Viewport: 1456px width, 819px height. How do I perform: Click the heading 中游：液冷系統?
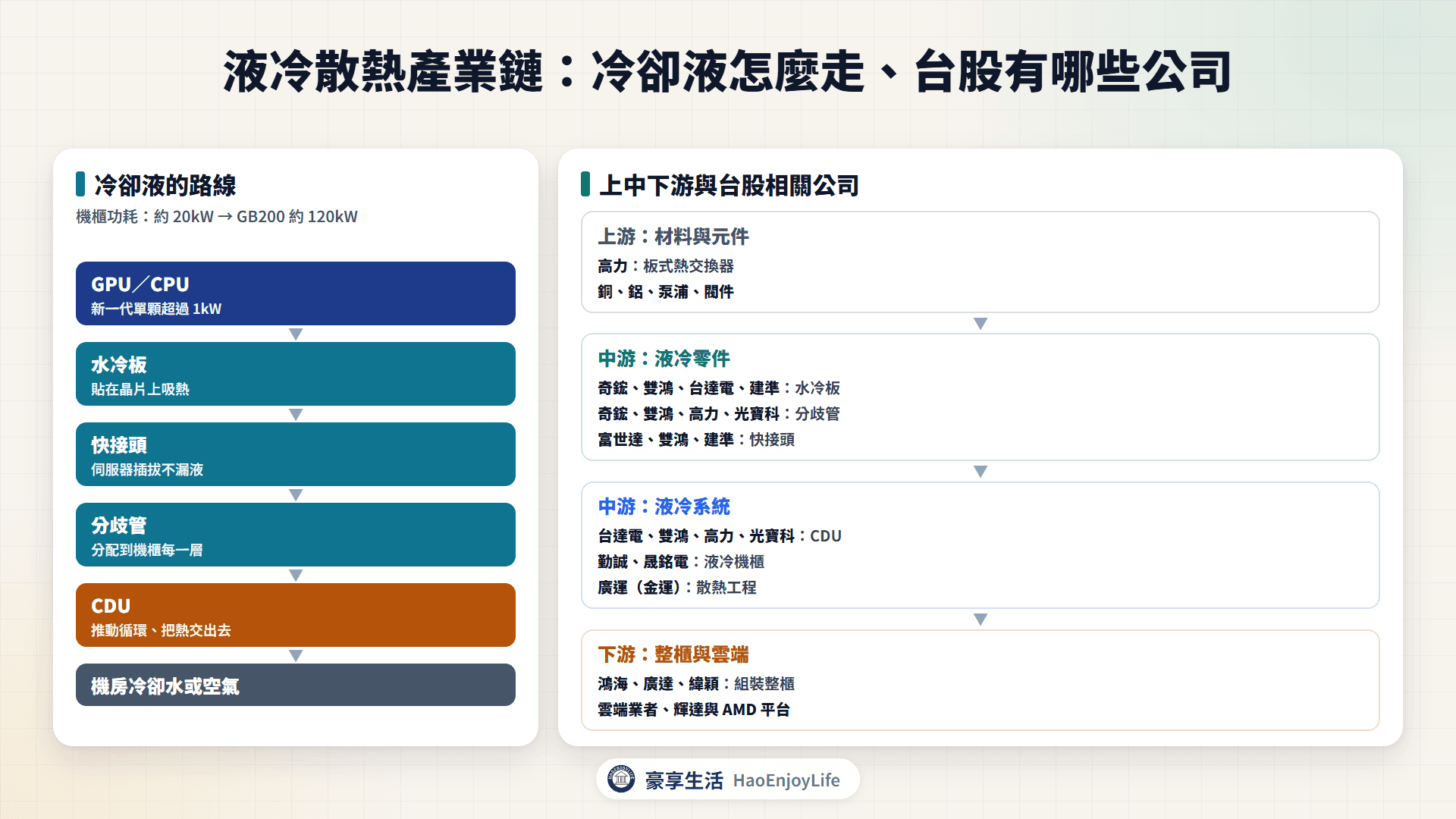tap(664, 507)
